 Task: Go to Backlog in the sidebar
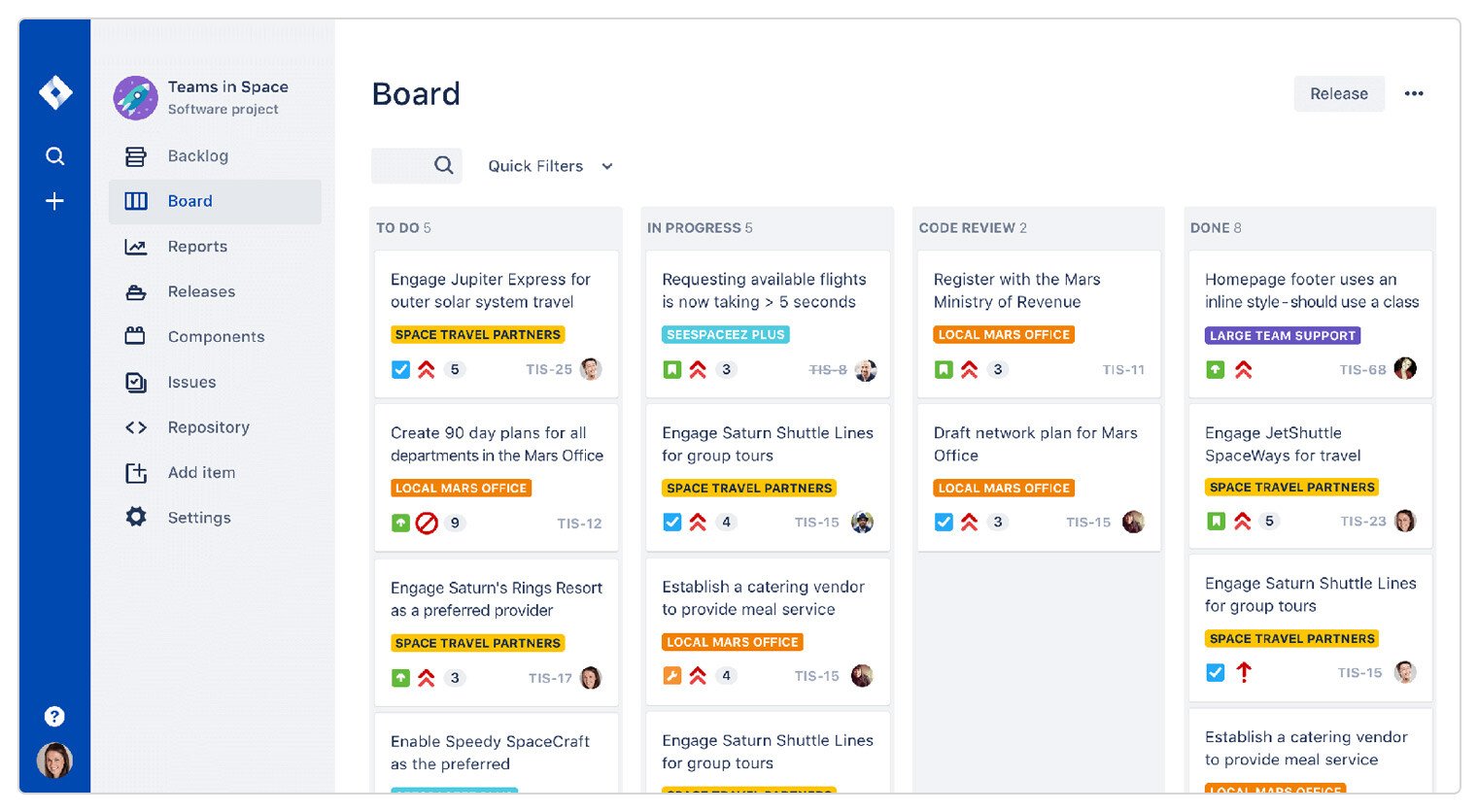(197, 156)
